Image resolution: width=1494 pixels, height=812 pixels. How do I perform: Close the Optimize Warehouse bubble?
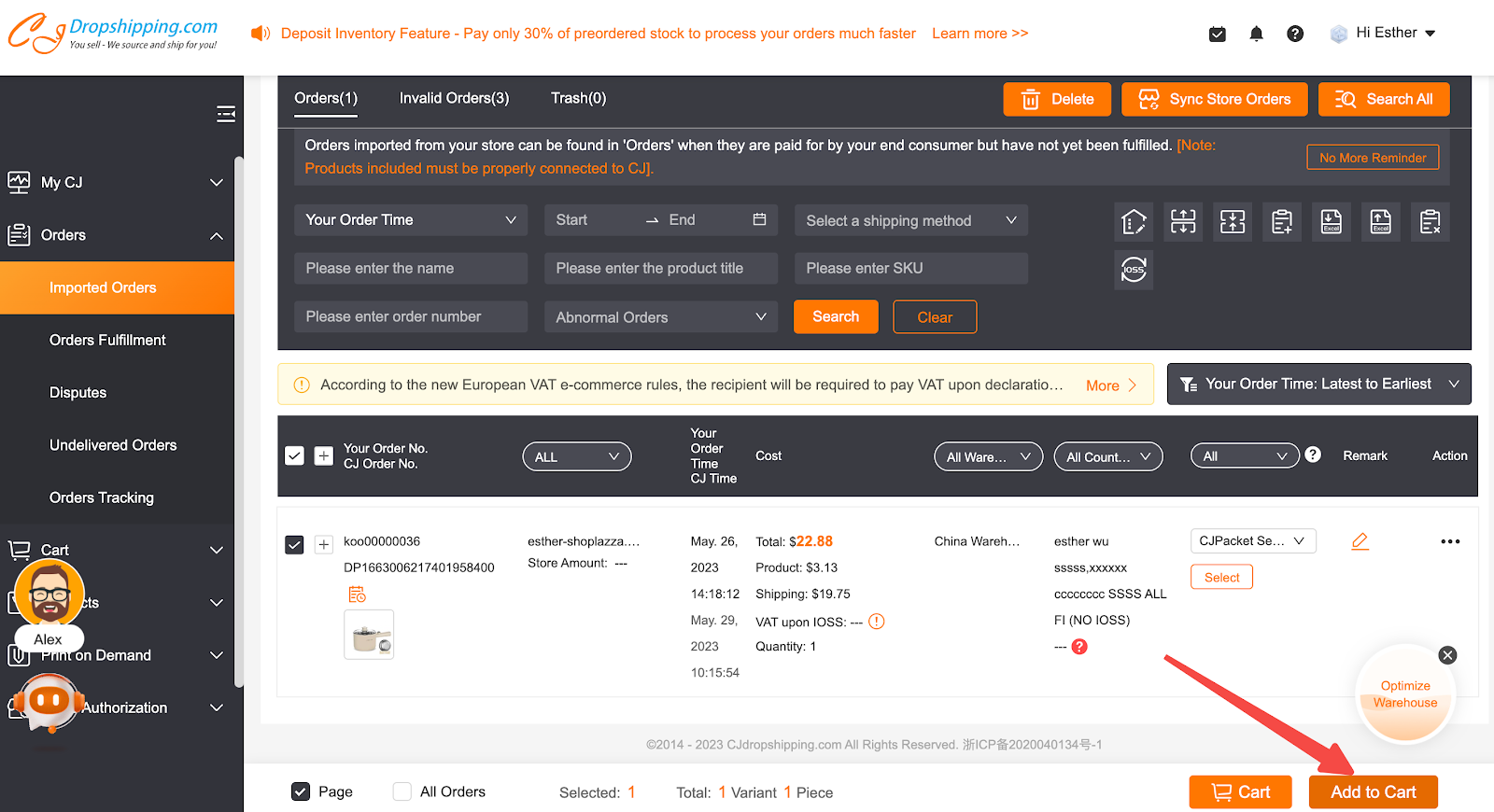1447,655
